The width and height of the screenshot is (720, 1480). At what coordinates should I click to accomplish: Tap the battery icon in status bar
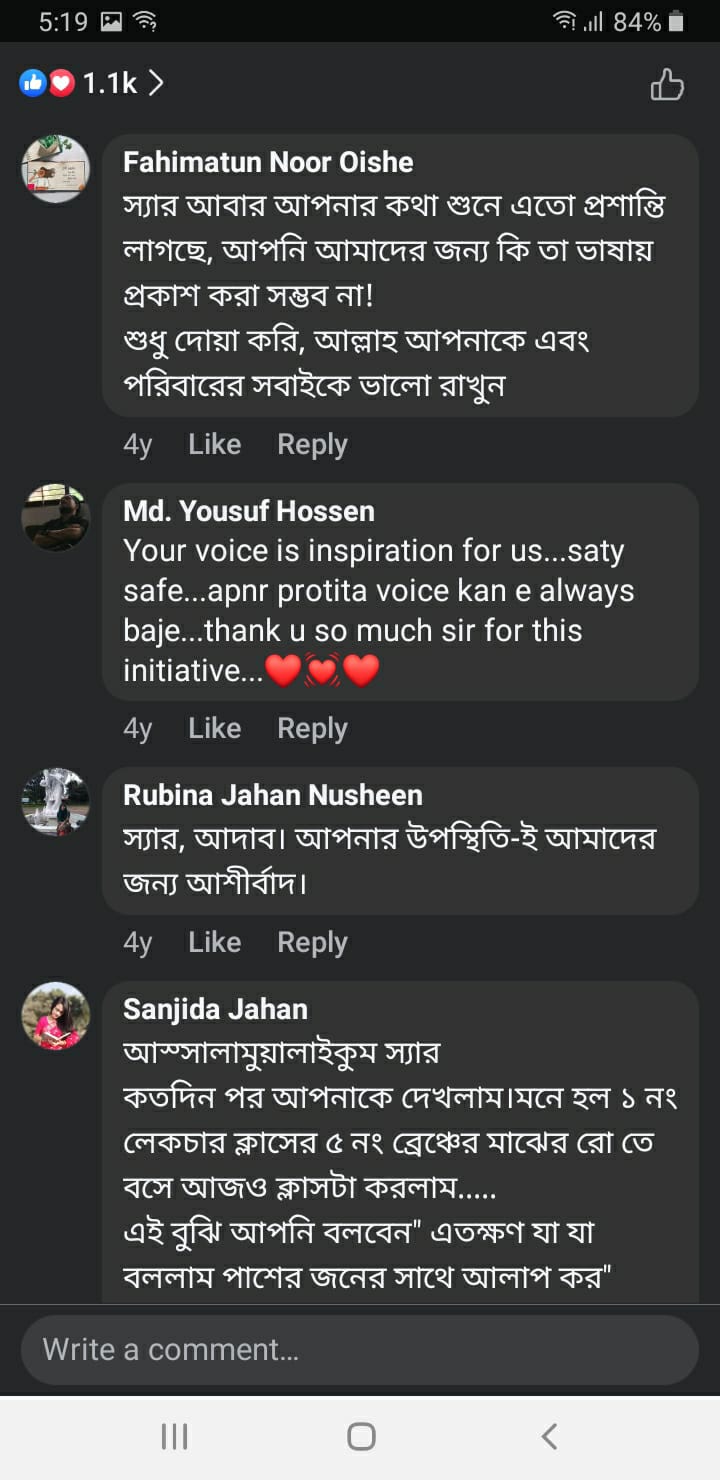(677, 21)
